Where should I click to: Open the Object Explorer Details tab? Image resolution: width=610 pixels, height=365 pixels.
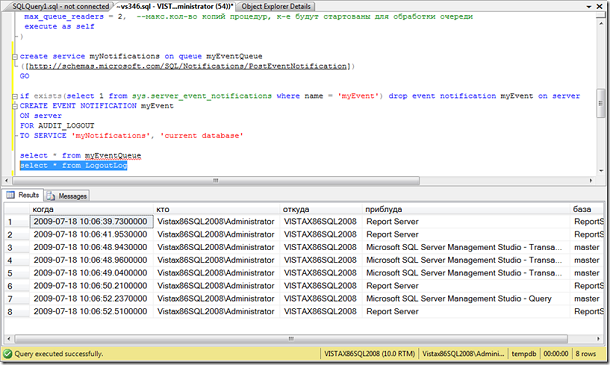click(x=275, y=6)
